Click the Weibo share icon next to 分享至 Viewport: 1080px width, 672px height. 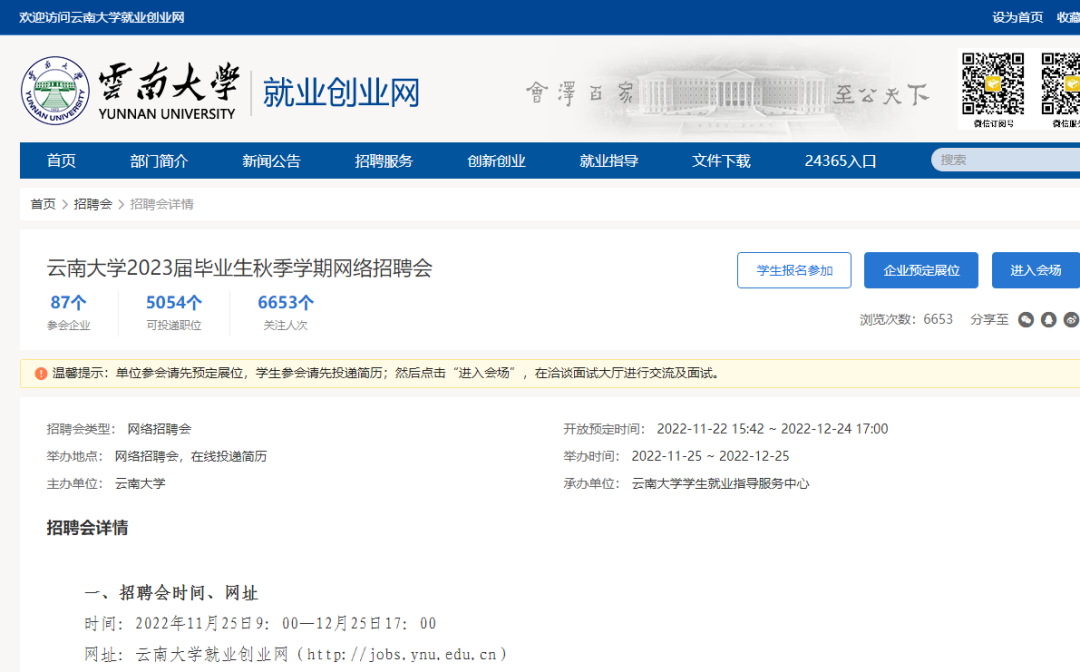click(1071, 319)
